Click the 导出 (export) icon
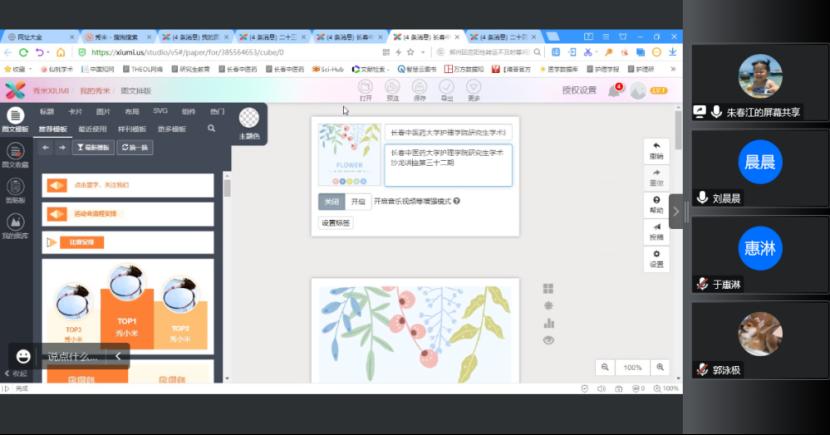Image resolution: width=830 pixels, height=435 pixels. click(x=446, y=92)
